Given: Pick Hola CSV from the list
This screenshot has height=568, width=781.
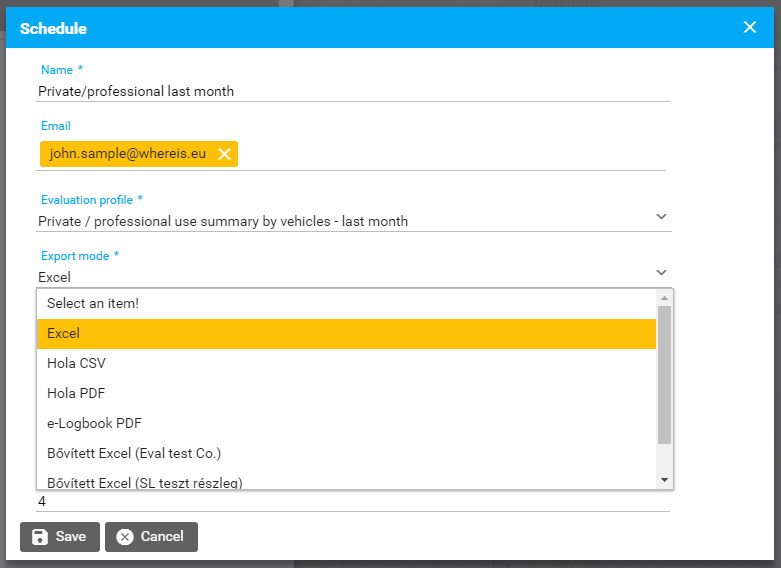Looking at the screenshot, I should coord(346,363).
